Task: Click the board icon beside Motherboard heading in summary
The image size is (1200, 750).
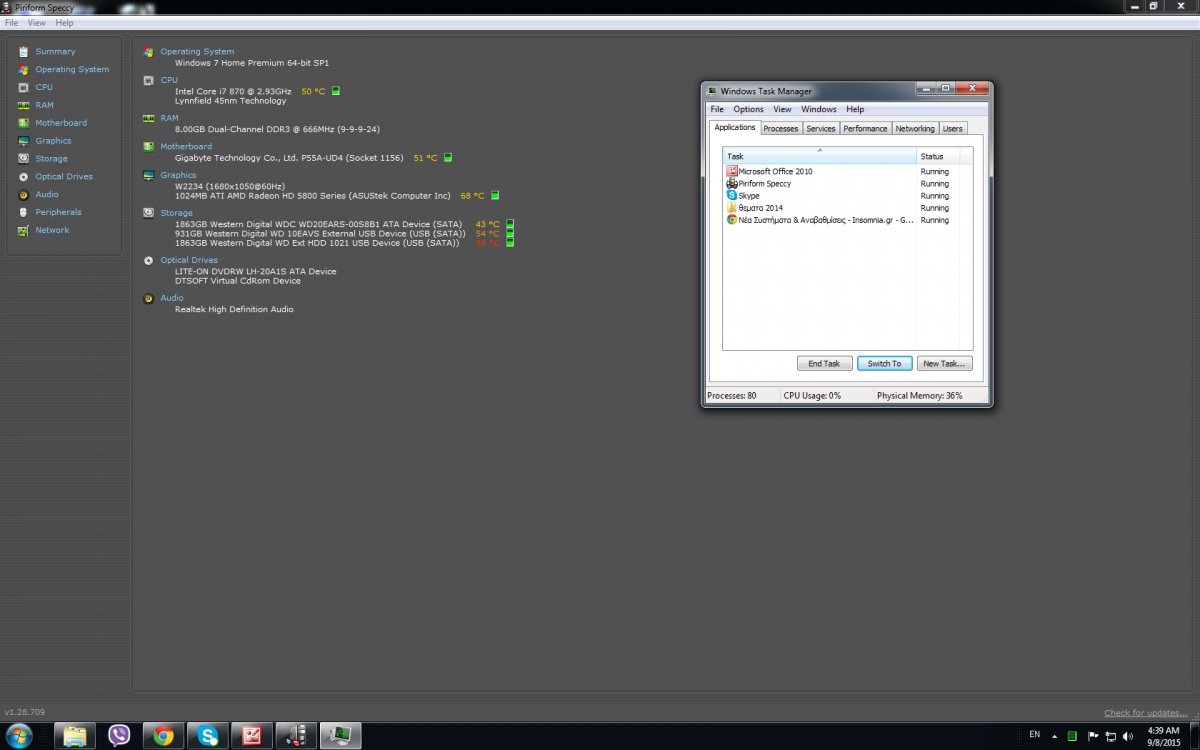Action: 148,147
